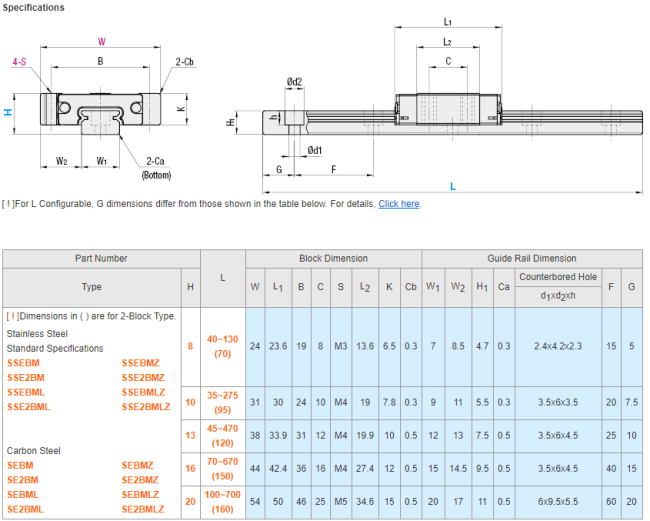Select the H value 20 cell
The width and height of the screenshot is (650, 521).
point(190,500)
